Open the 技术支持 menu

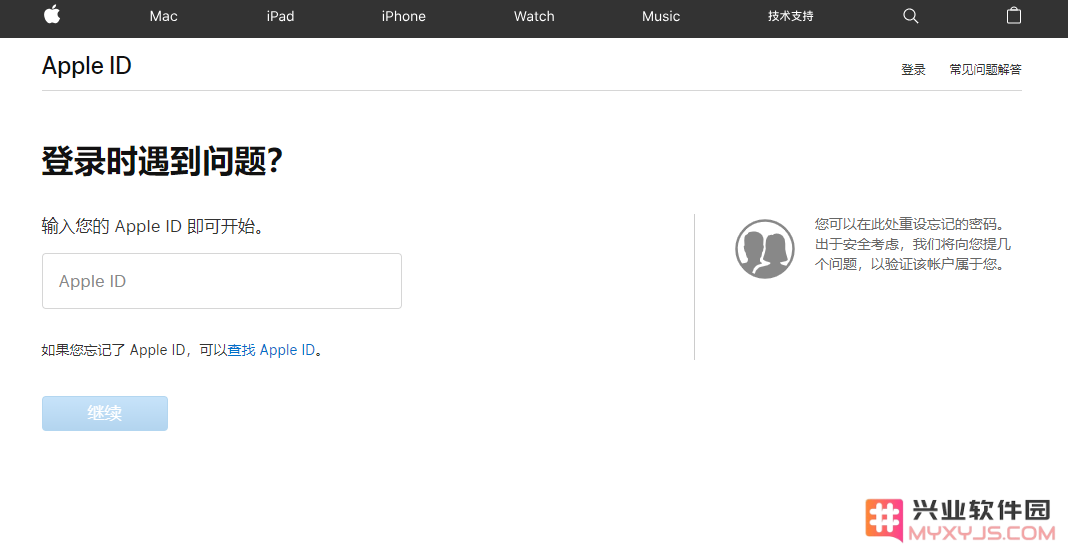(790, 16)
